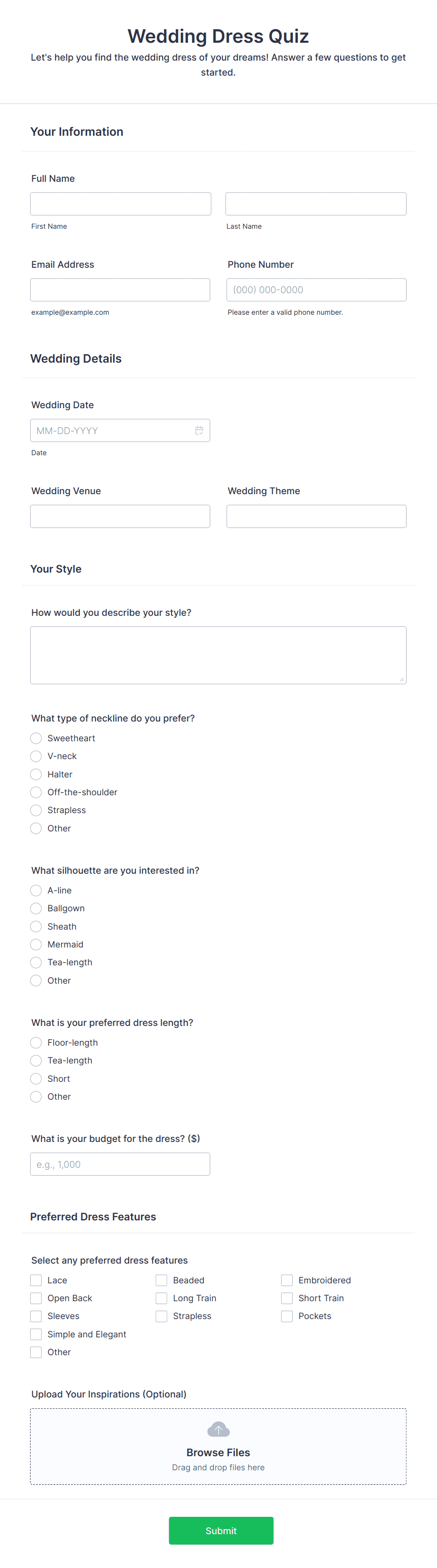437x1568 pixels.
Task: Click the upload cloud icon
Action: [218, 1428]
